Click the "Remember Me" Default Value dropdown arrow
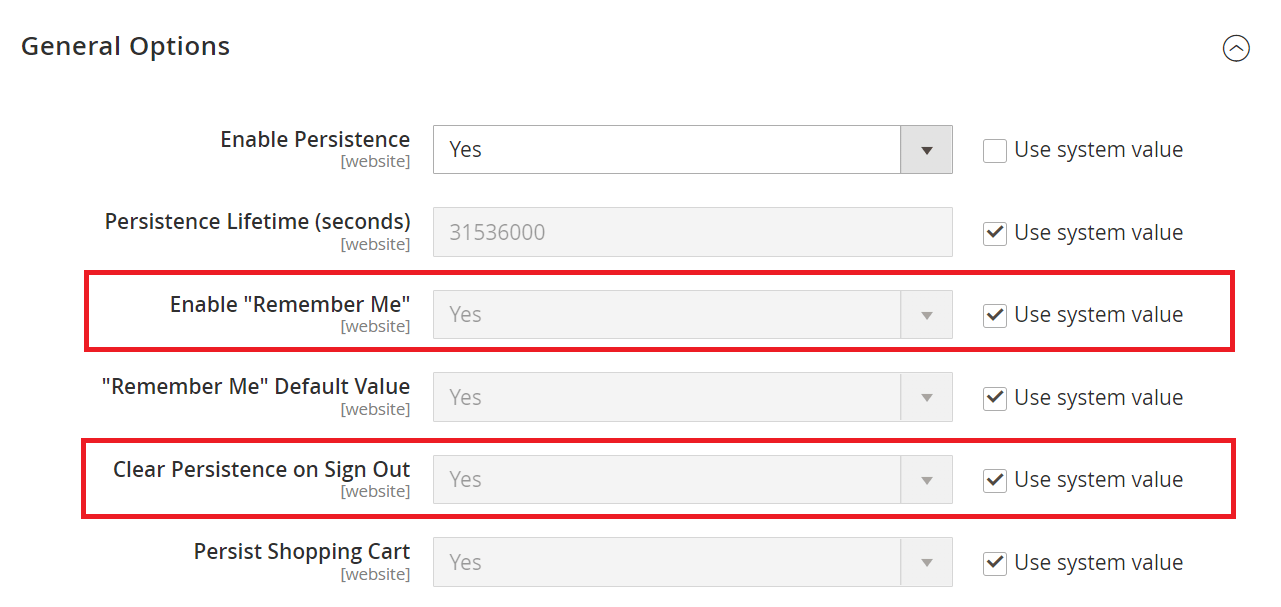The width and height of the screenshot is (1281, 607). [x=927, y=397]
